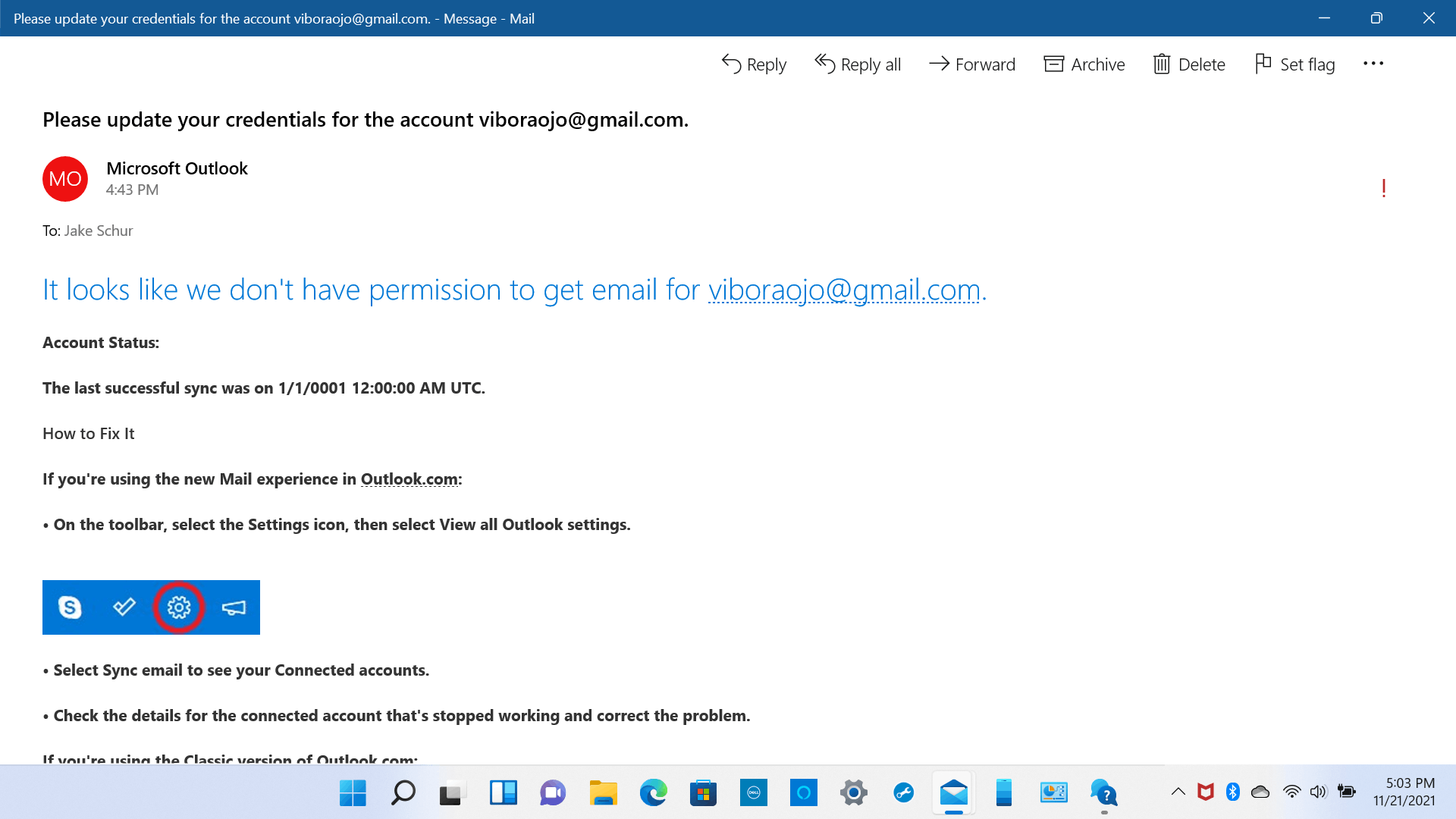Screen dimensions: 1456x819
Task: Open Task View from taskbar
Action: 451,793
